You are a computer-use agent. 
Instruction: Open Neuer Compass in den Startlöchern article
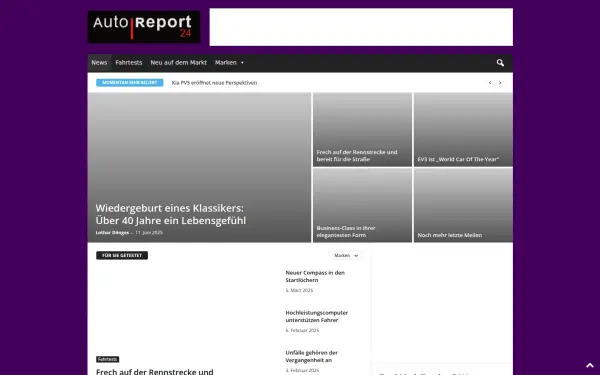coord(315,276)
